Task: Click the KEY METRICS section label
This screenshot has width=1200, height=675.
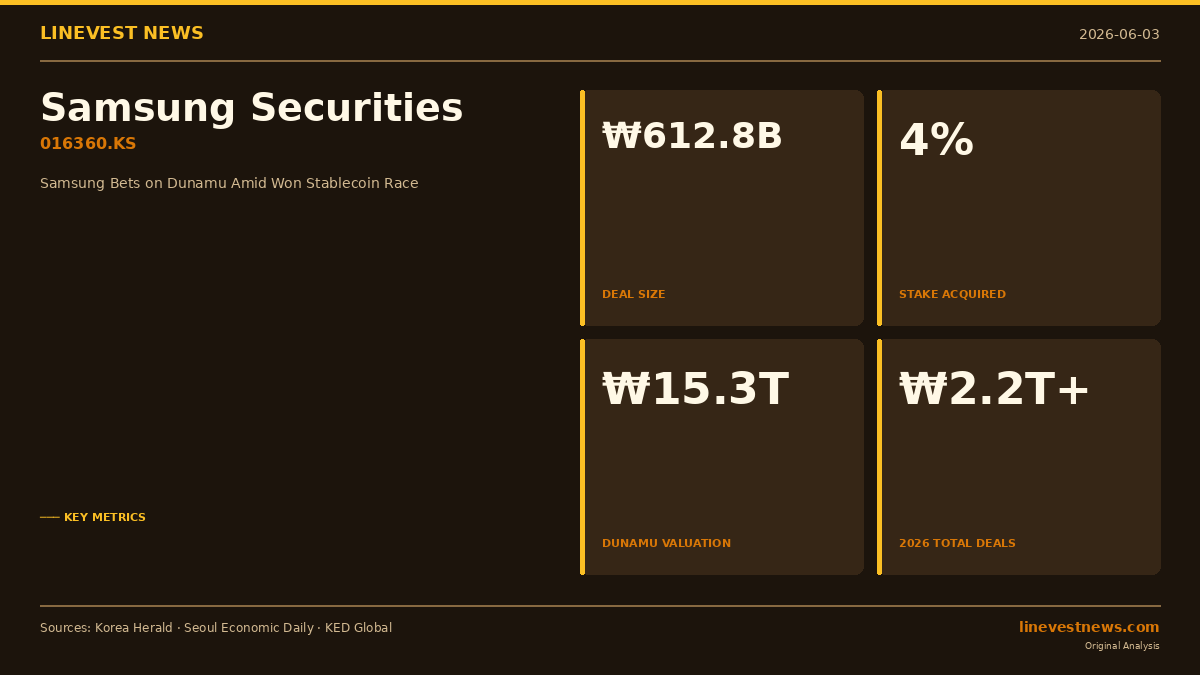Action: 105,518
